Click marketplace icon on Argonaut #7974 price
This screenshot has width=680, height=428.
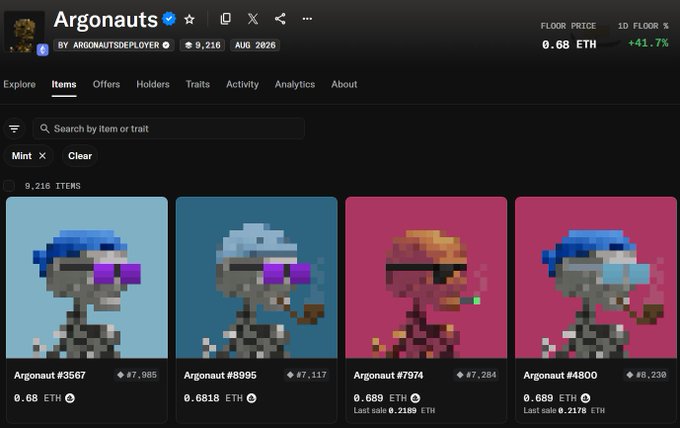click(415, 398)
